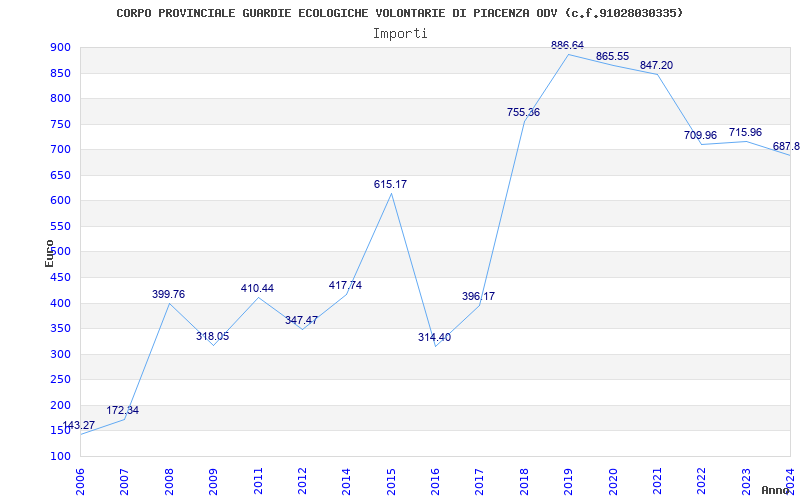Click the 450 value on Euro axis

click(x=60, y=277)
